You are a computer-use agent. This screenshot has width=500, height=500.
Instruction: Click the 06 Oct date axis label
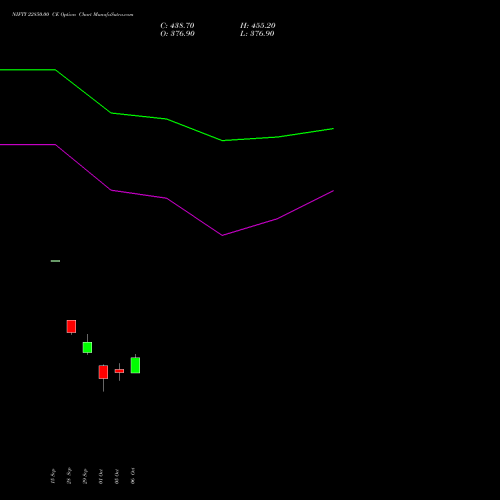pos(133,476)
